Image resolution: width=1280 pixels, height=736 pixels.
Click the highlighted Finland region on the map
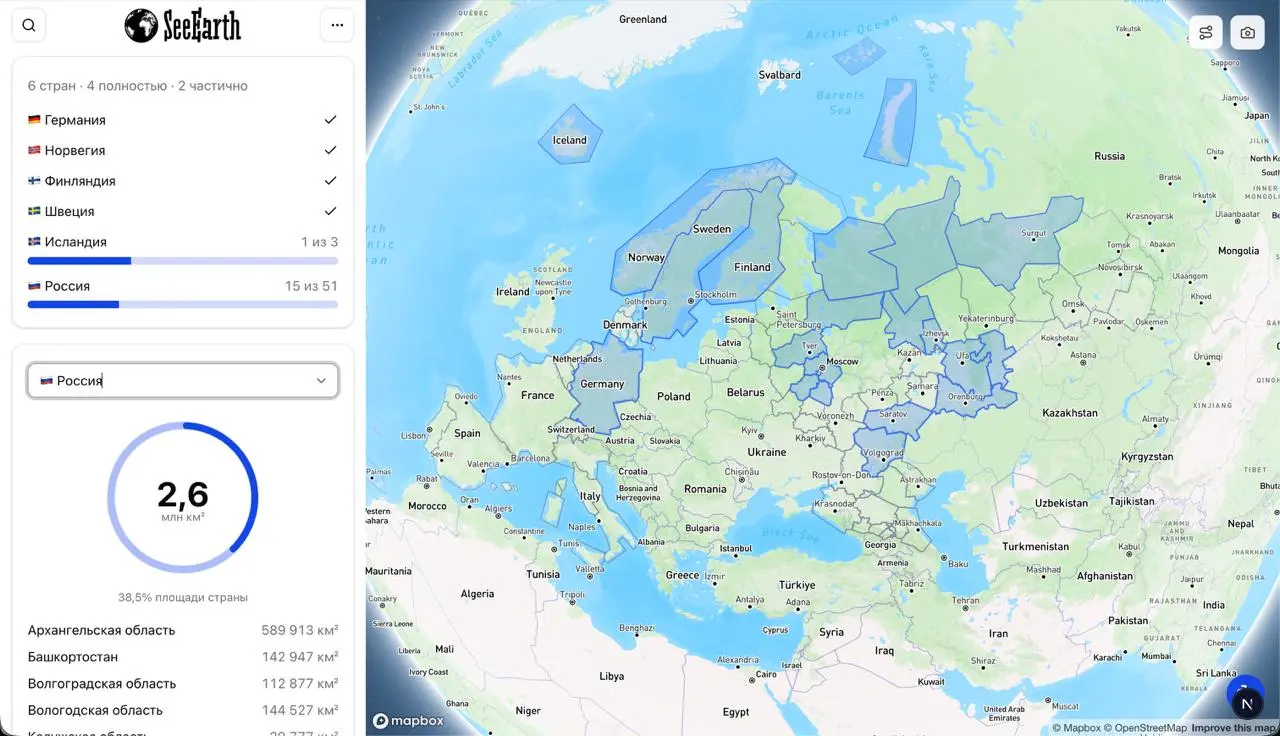click(x=752, y=267)
